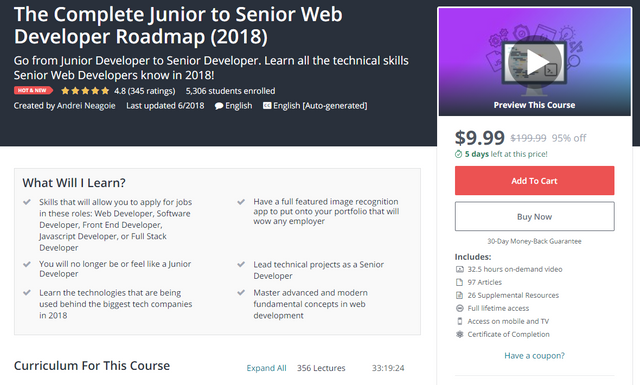640x385 pixels.
Task: Click the 345 ratings count
Action: coord(151,91)
